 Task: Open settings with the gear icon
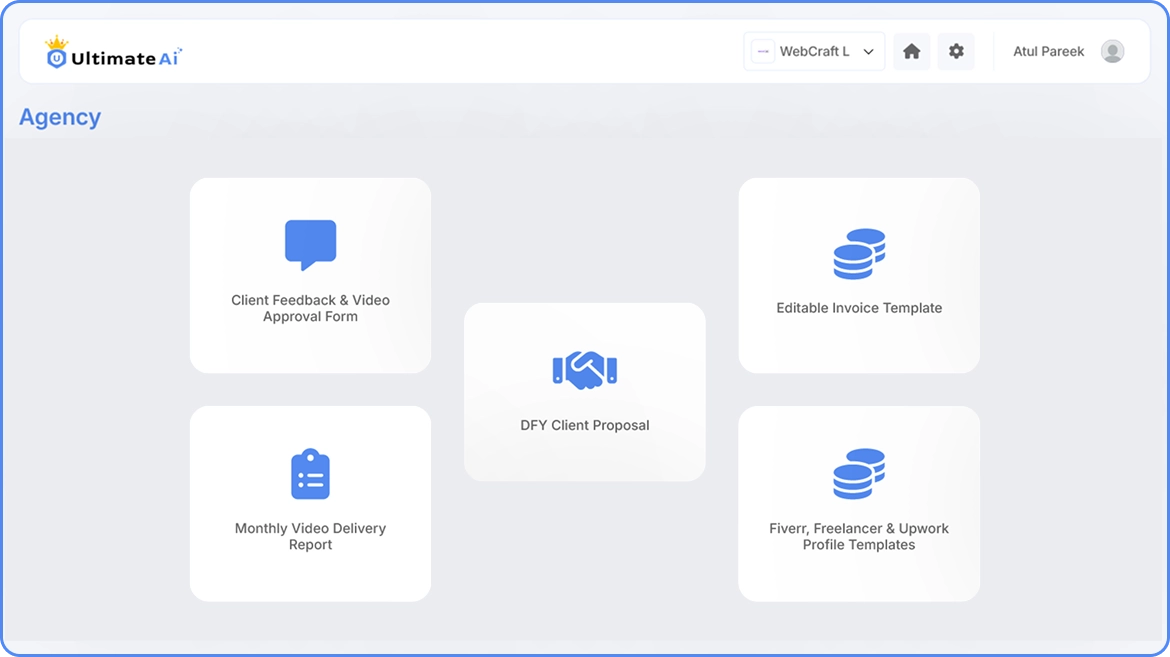tap(956, 51)
